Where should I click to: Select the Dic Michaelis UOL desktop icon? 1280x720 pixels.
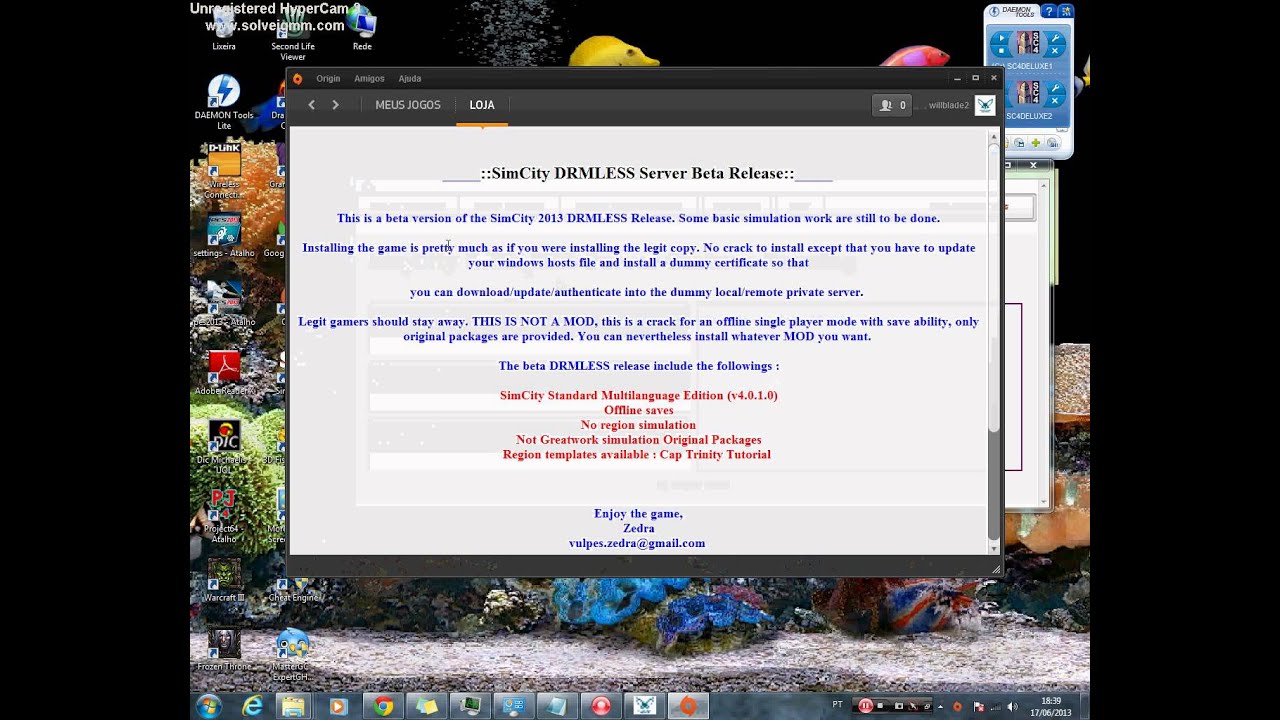tap(224, 446)
